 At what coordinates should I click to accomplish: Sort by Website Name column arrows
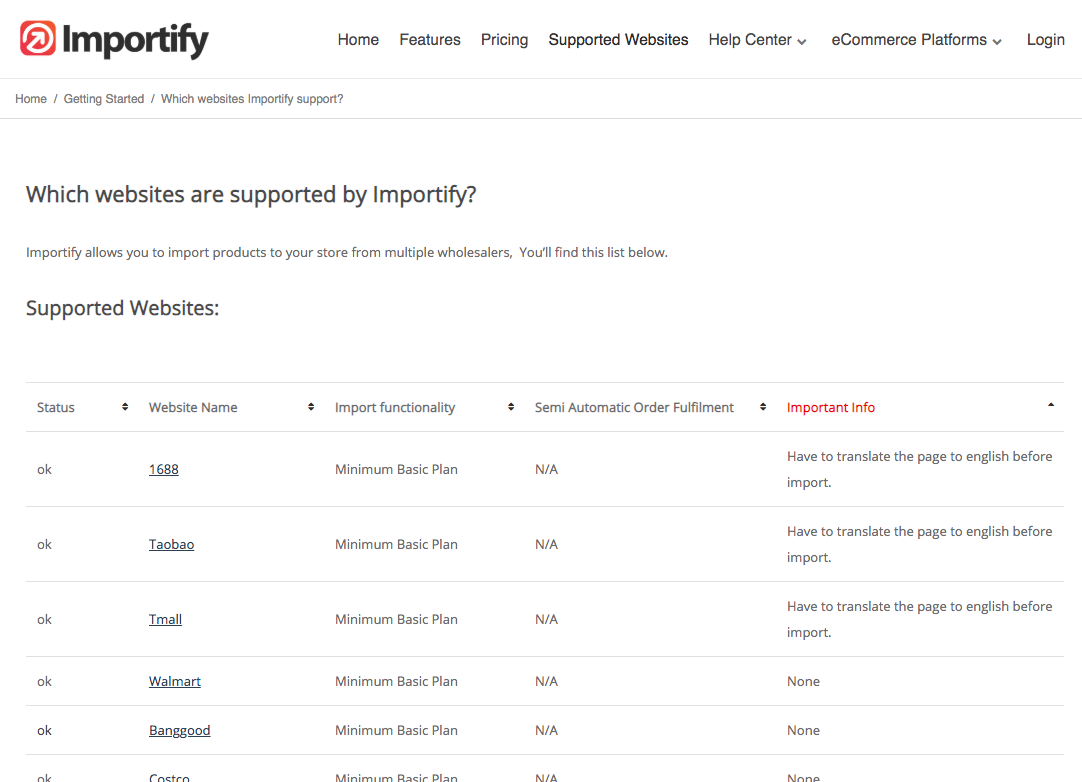(x=311, y=407)
